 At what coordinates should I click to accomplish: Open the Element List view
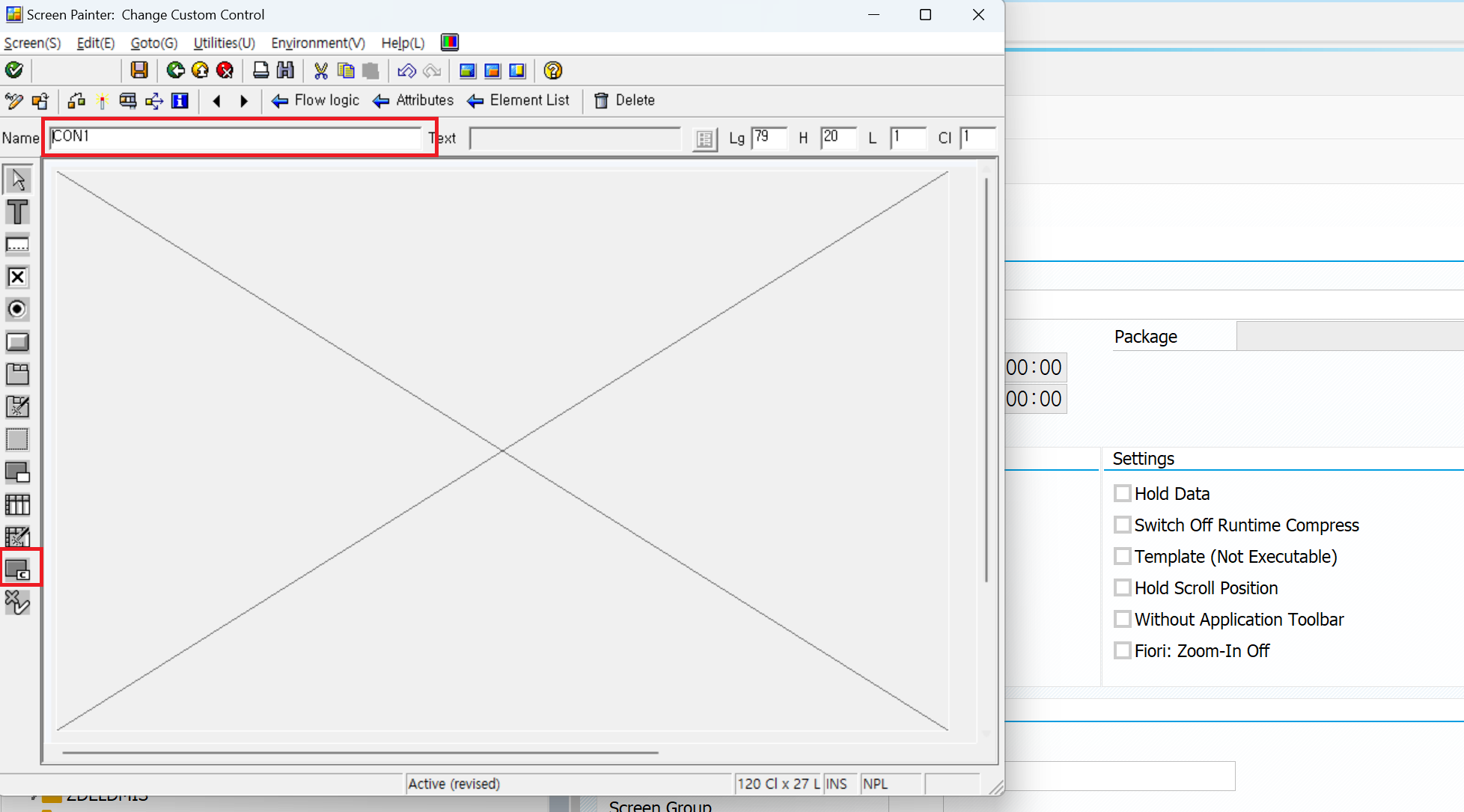pyautogui.click(x=518, y=100)
